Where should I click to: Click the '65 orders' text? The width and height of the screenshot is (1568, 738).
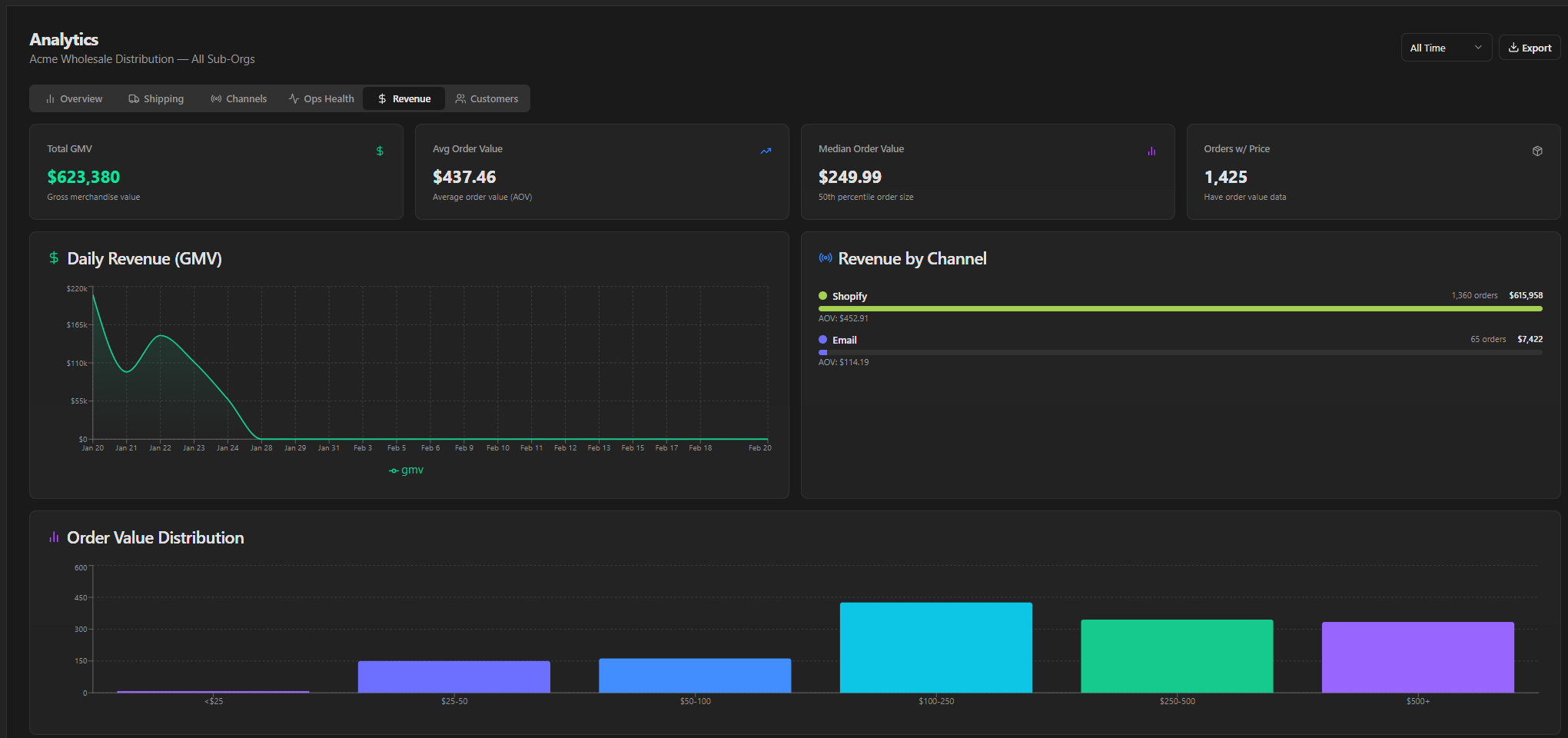[1488, 339]
